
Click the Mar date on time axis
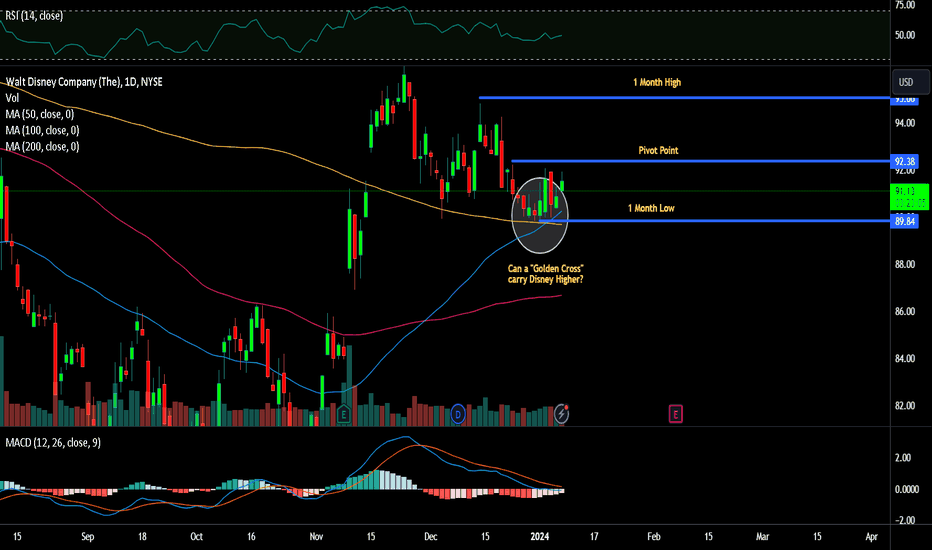point(762,536)
